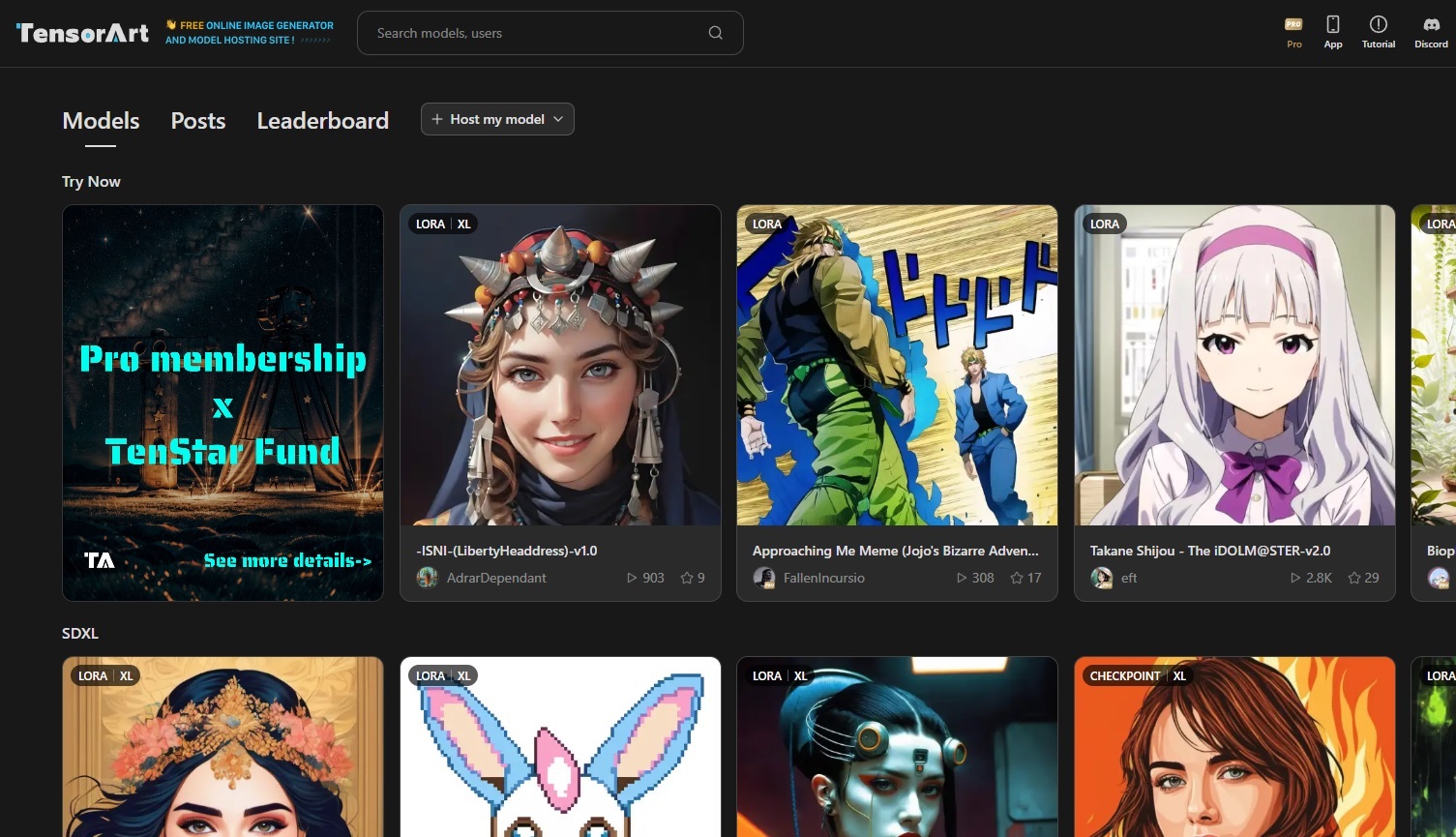Image resolution: width=1456 pixels, height=837 pixels.
Task: Open the Takane Shijou model title link
Action: (1209, 551)
